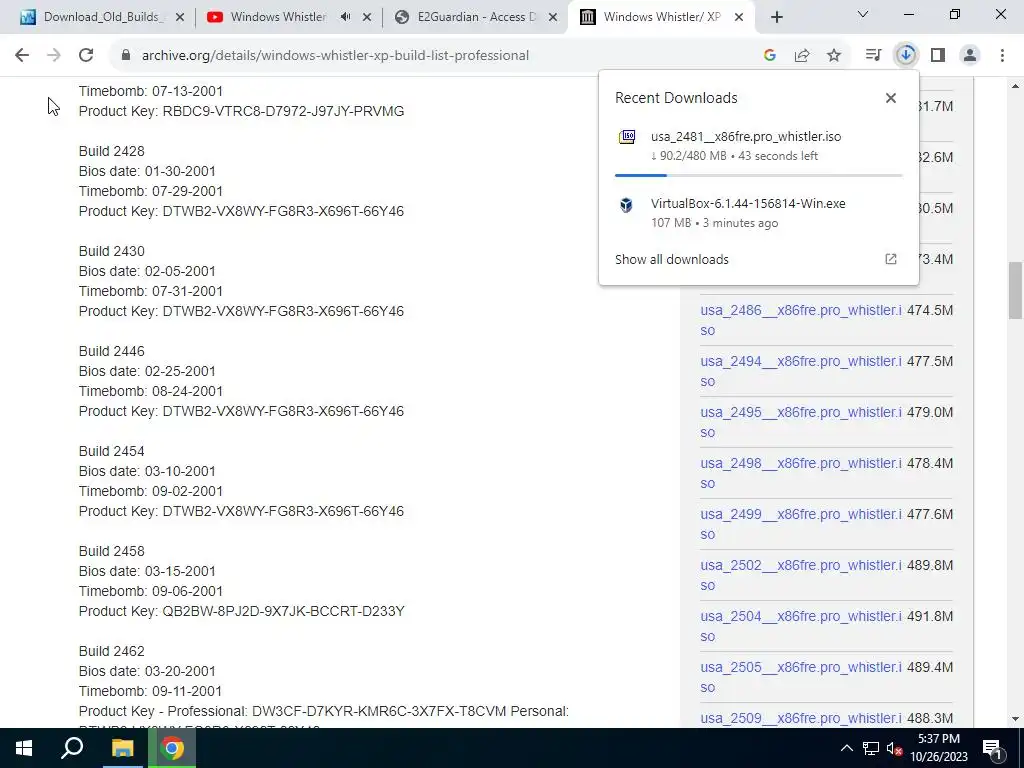Reload the archive.org page
This screenshot has height=768, width=1024.
point(86,56)
